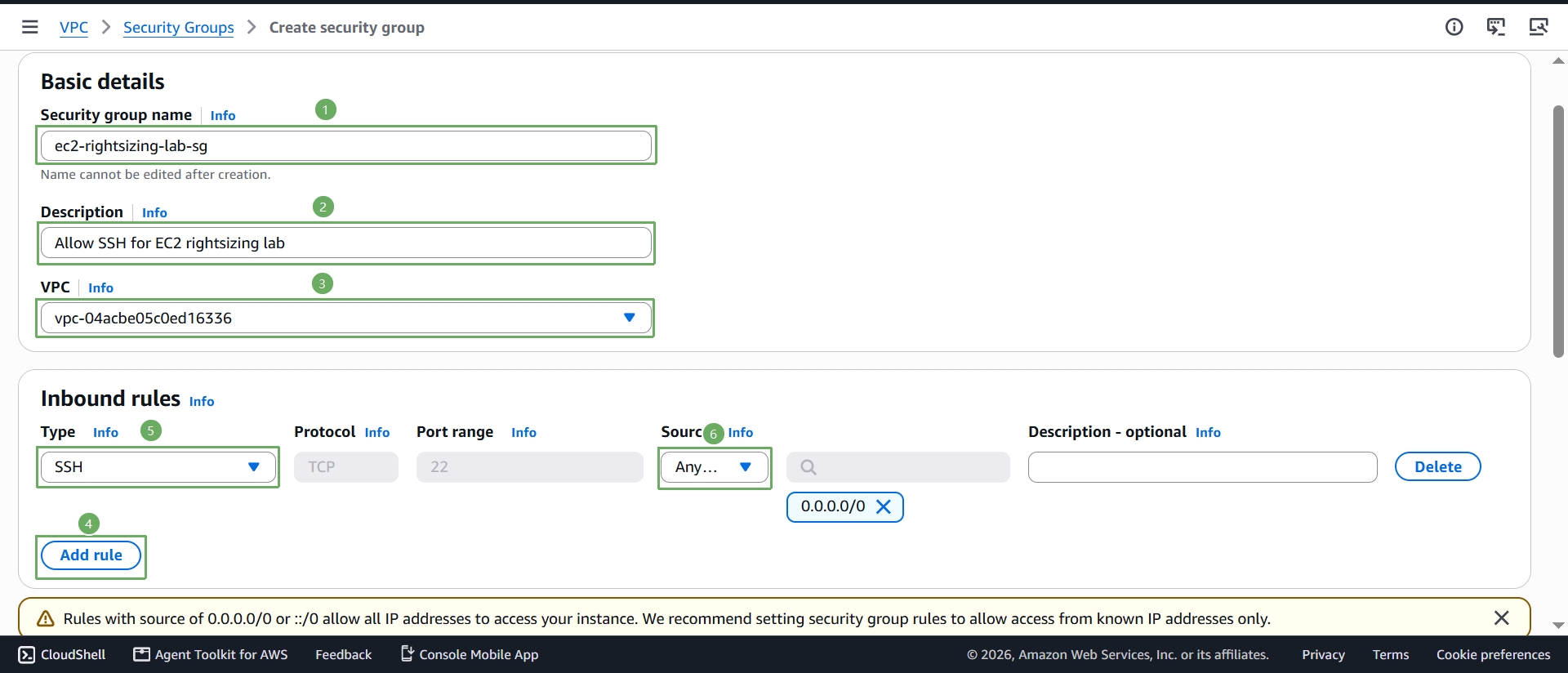The width and height of the screenshot is (1568, 673).
Task: Click Feedback in the footer
Action: (343, 654)
